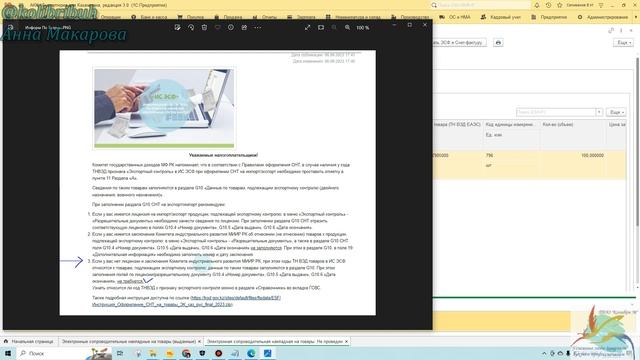640x360 pixels.
Task: Open the Еще dropdown above goods table
Action: tap(616, 112)
